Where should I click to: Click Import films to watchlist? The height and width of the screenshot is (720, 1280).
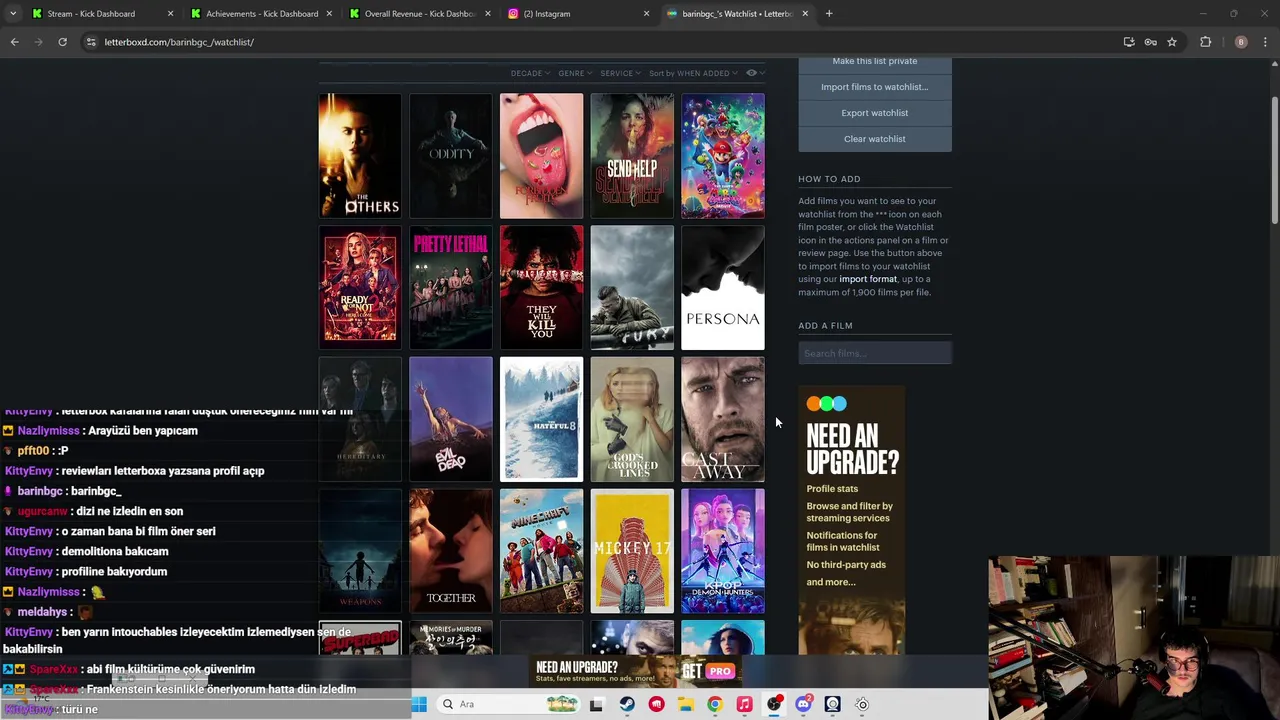pos(875,87)
